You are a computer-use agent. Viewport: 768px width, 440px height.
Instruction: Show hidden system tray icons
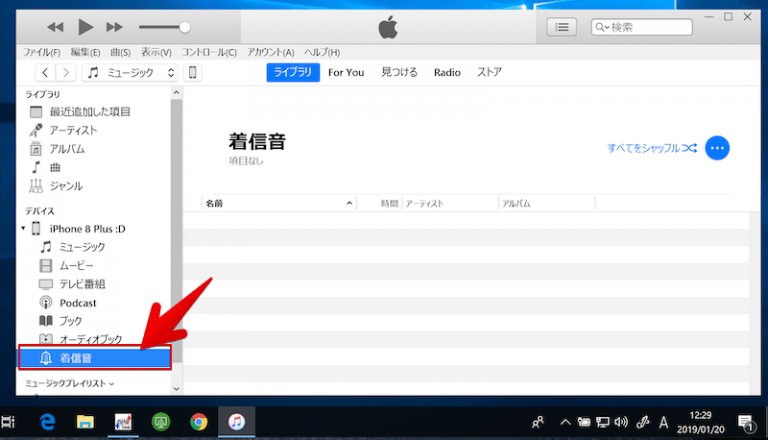[x=565, y=422]
